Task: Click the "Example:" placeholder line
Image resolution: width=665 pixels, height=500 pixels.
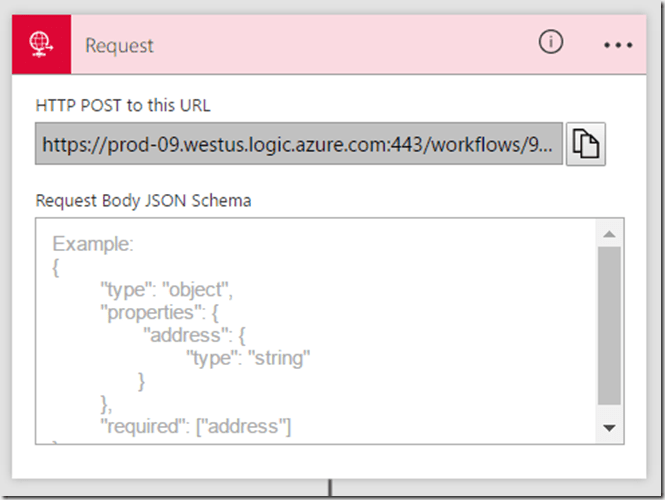Action: click(93, 244)
